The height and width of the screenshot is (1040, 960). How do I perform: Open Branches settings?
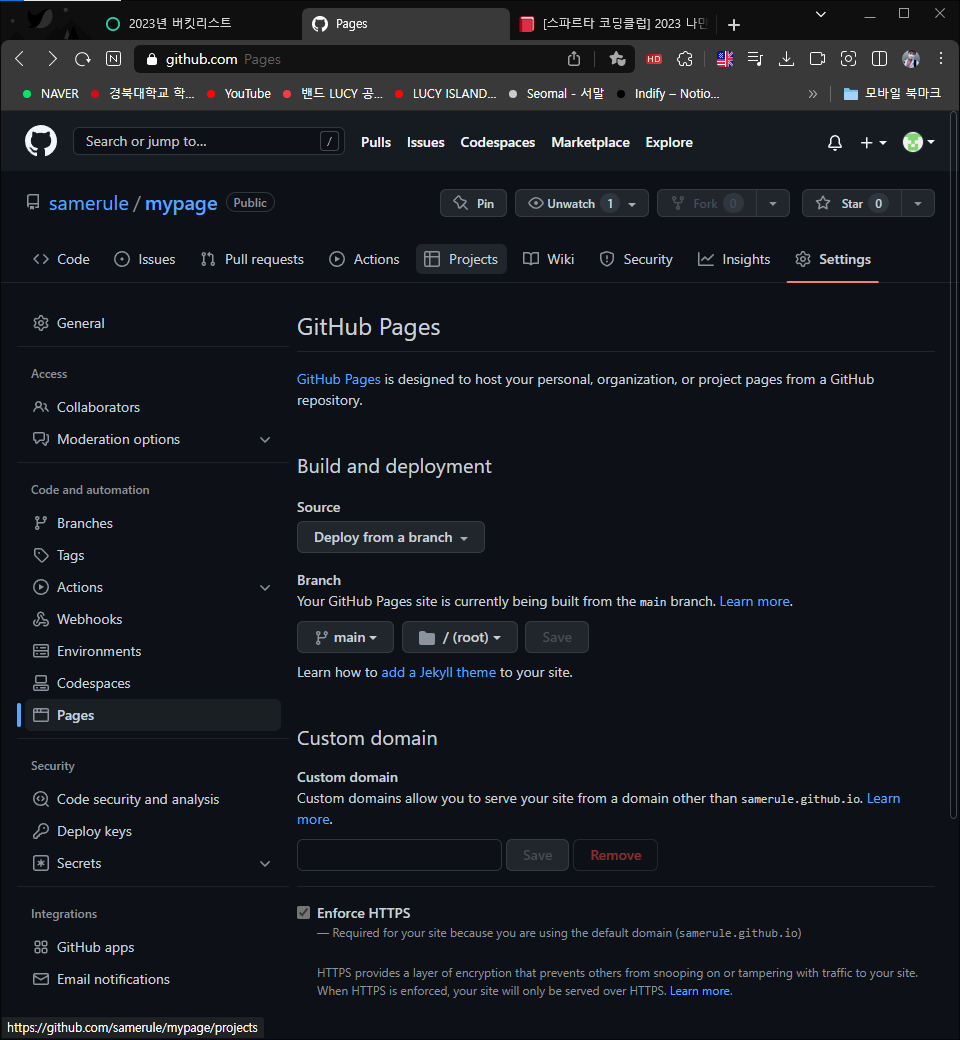[153, 523]
